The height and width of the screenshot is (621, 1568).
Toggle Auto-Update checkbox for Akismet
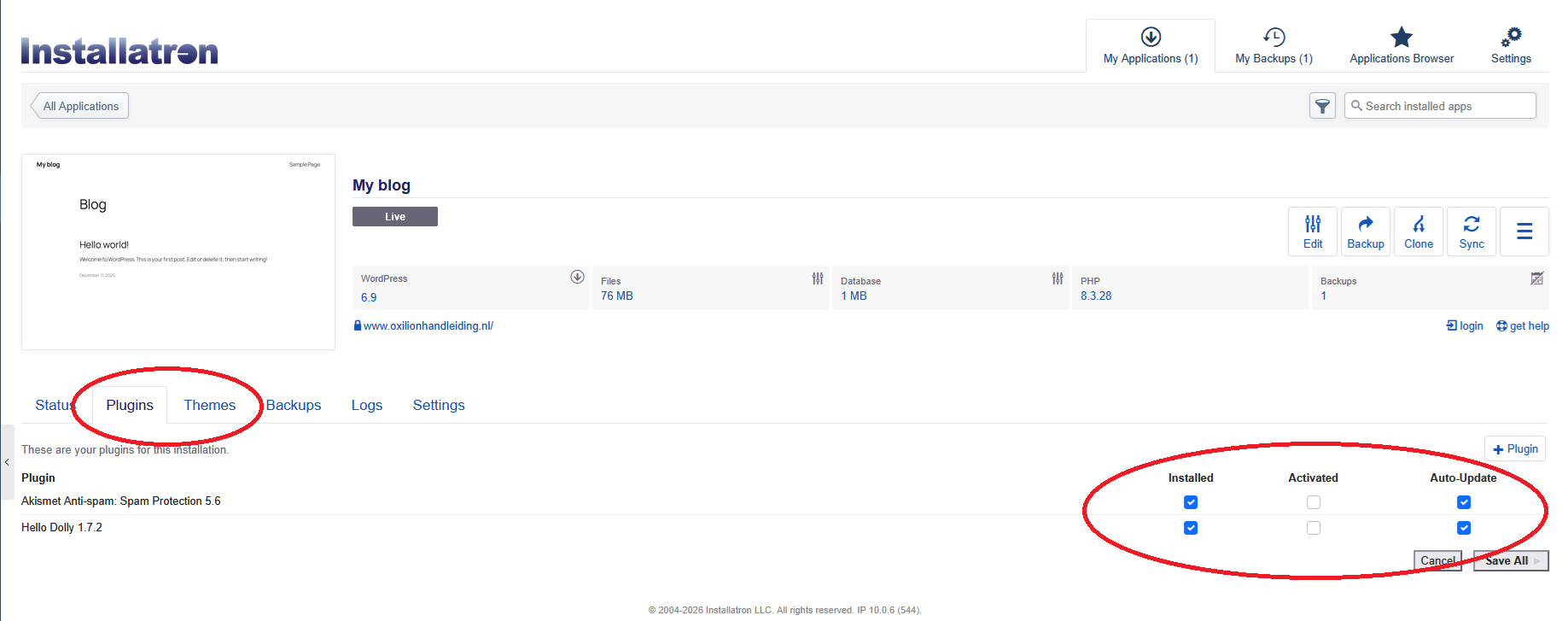1464,502
